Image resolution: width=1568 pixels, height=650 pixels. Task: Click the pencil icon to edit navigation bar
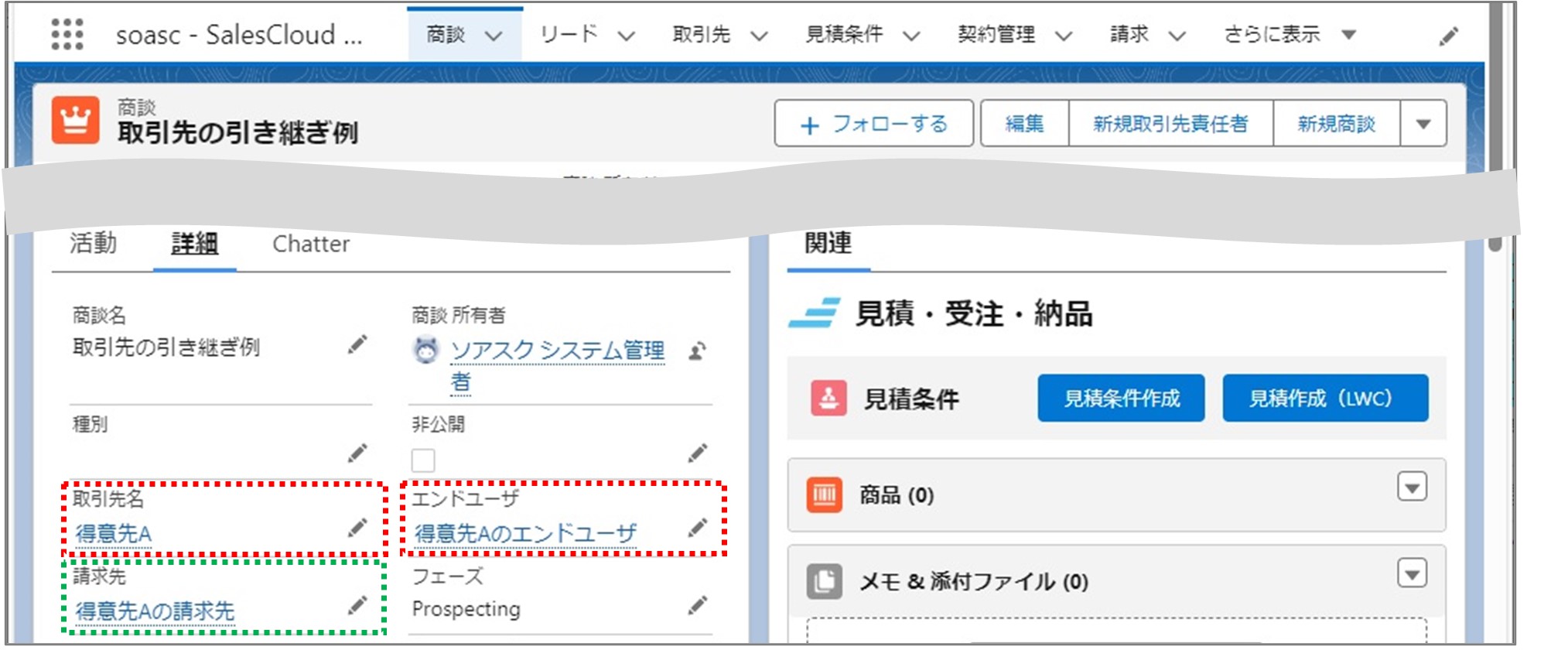click(1449, 36)
